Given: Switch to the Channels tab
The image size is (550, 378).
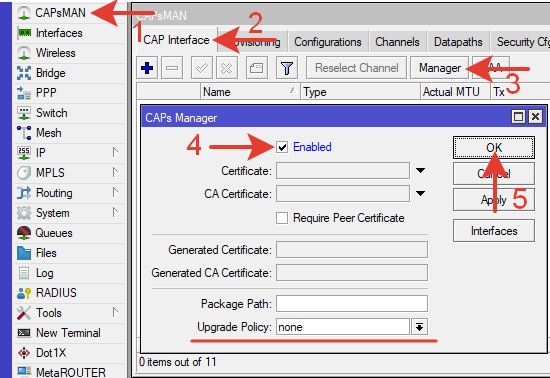Looking at the screenshot, I should tap(397, 42).
